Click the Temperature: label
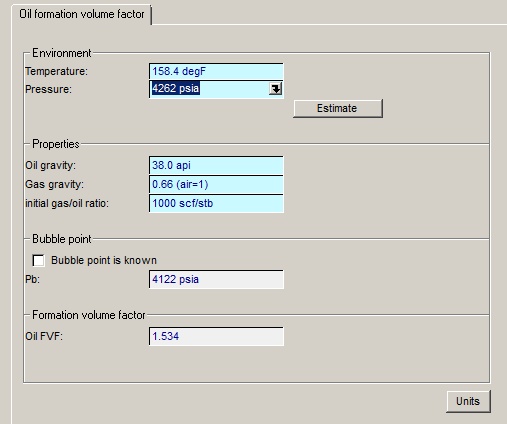 [56, 71]
